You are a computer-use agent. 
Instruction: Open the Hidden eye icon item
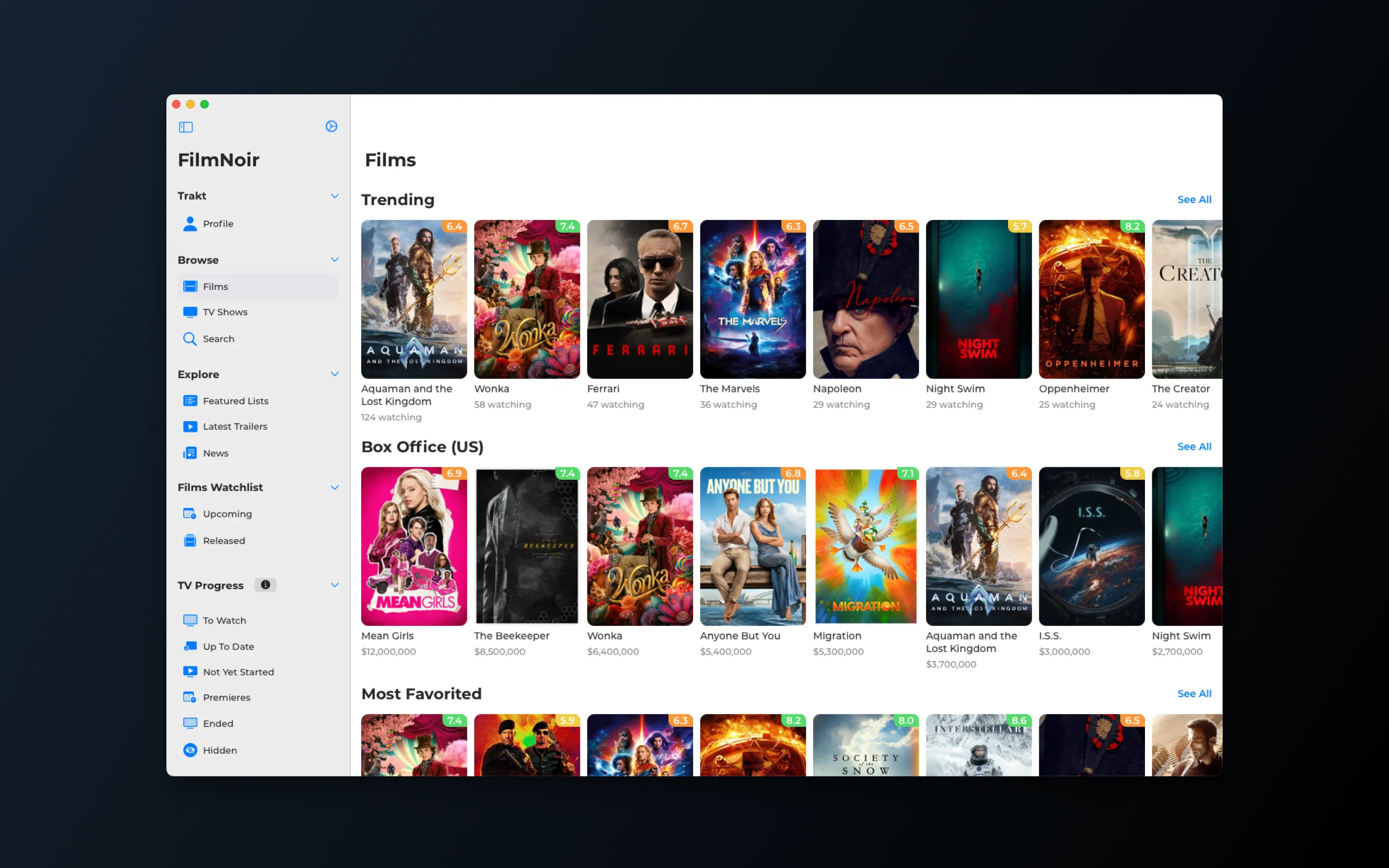click(190, 750)
